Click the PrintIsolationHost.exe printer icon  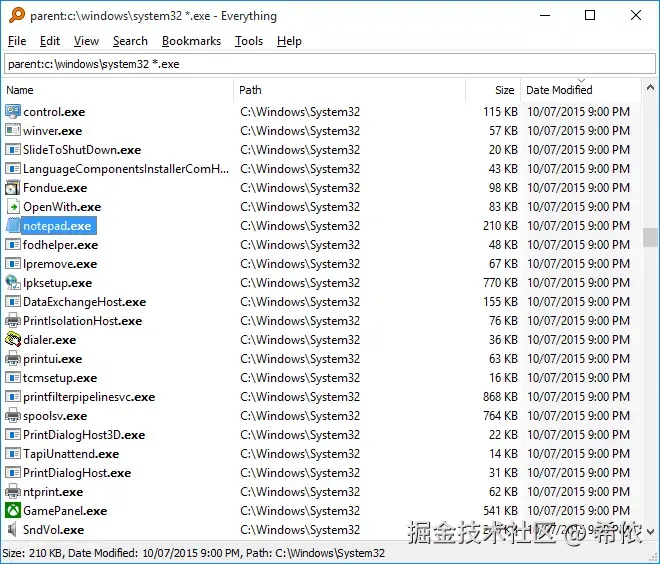tap(13, 321)
